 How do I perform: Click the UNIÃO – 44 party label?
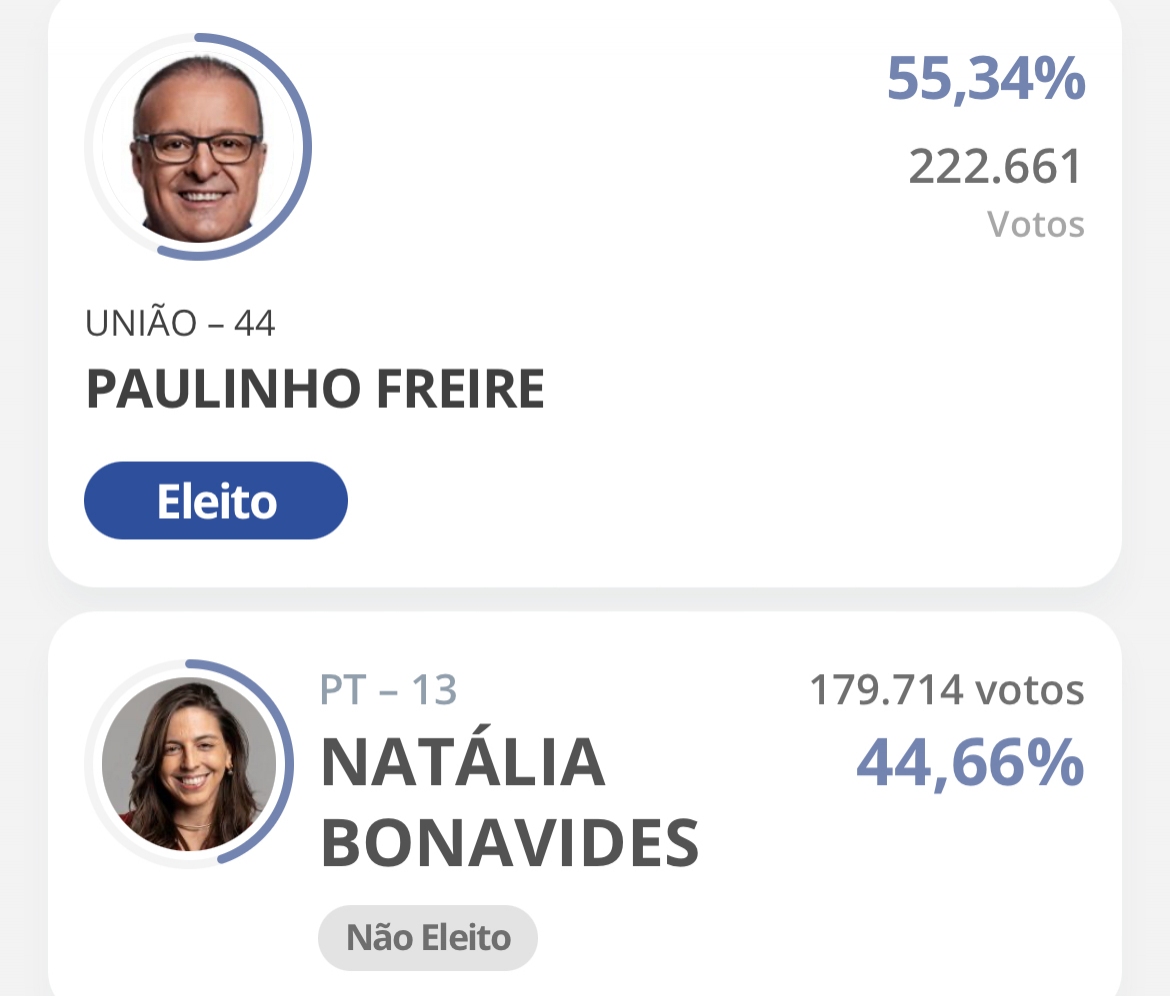(x=181, y=323)
